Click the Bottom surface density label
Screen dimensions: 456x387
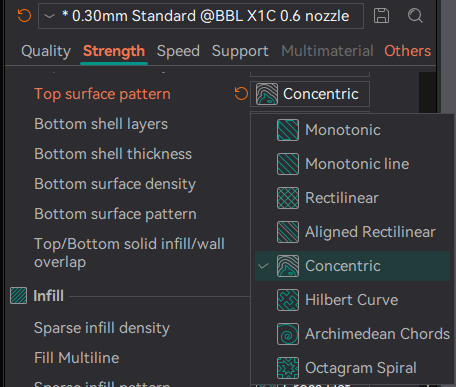point(115,184)
